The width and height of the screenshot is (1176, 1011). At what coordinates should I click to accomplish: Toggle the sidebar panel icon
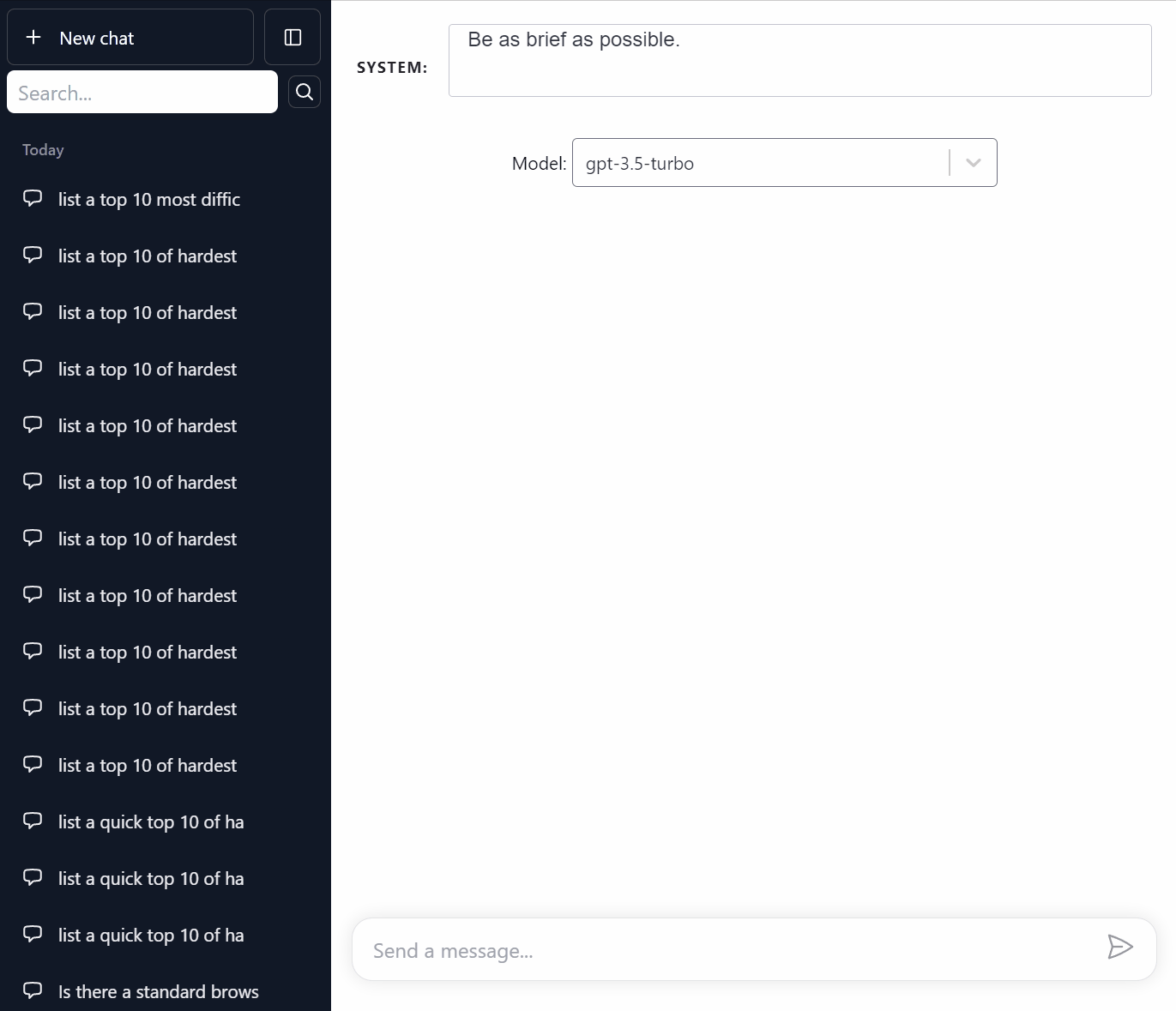pyautogui.click(x=292, y=37)
